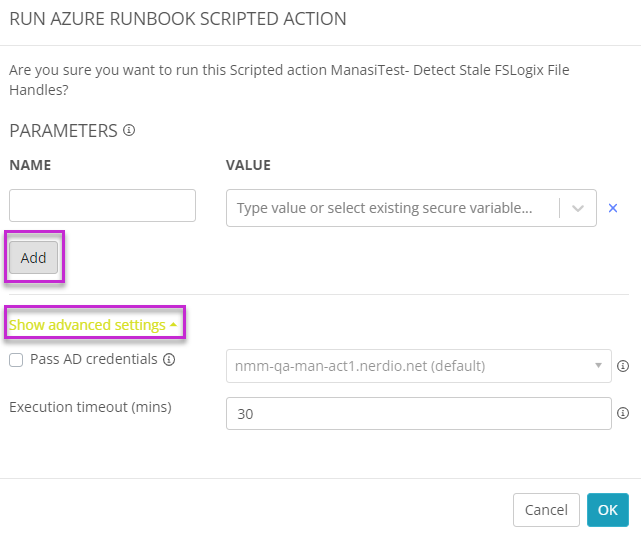Expand the secure variable chevron in VALUE
Viewport: 641px width, 534px height.
578,208
